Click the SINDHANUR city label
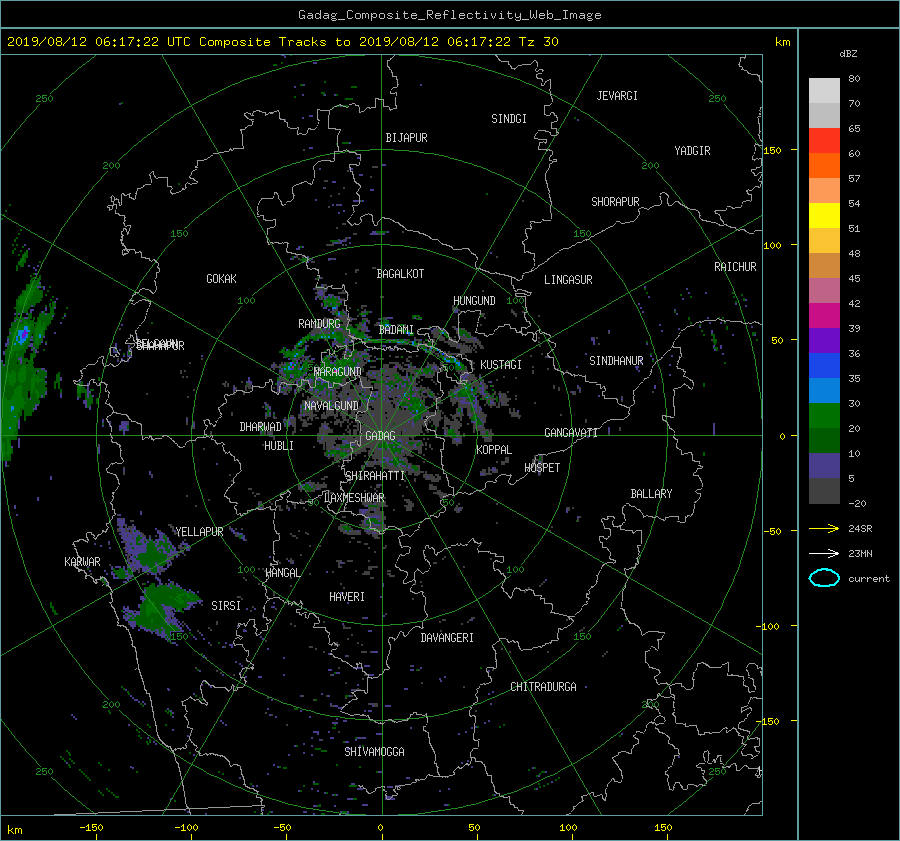 click(616, 361)
